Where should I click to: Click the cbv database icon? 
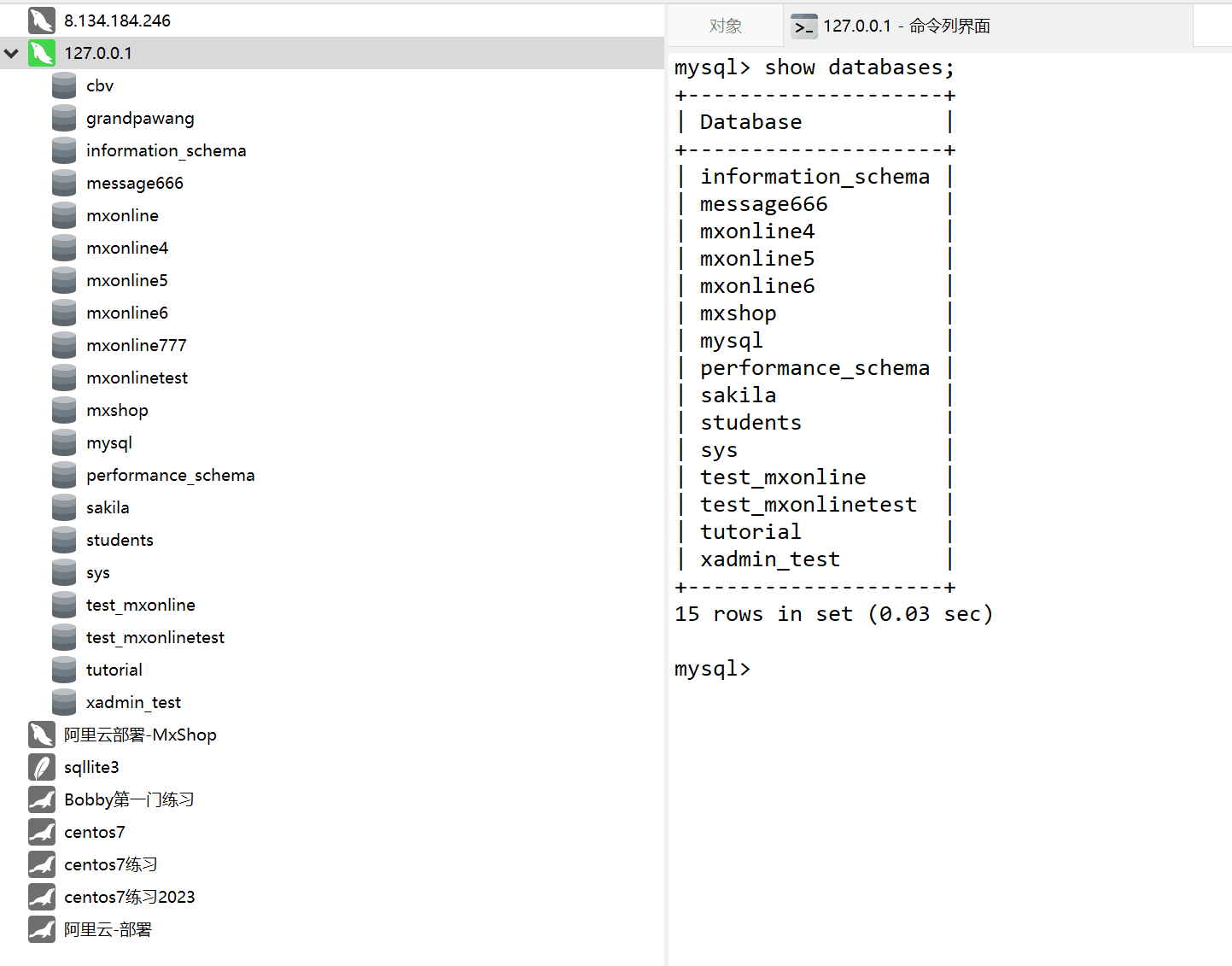click(x=64, y=85)
